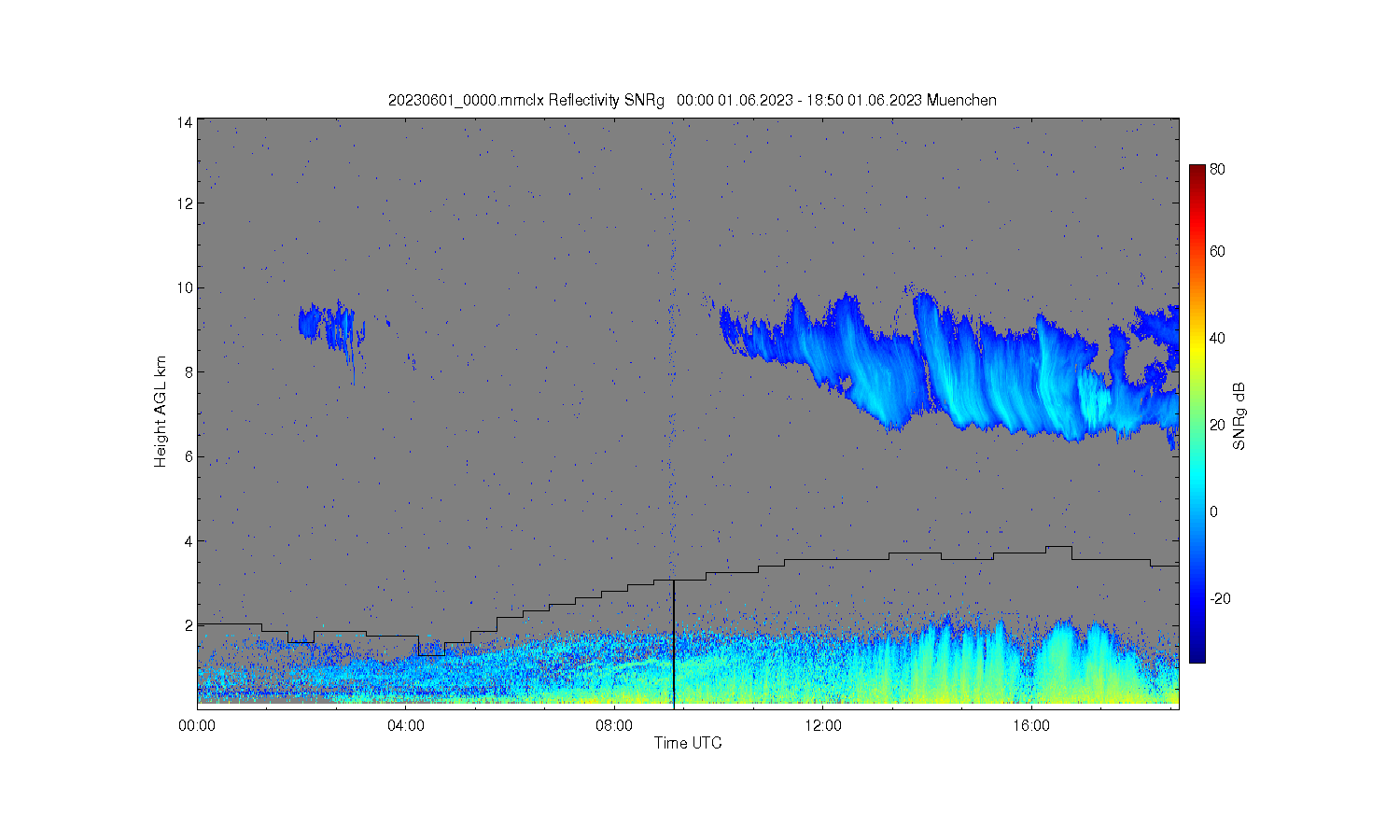
Task: Click the 'Height AGL km' axis label
Action: coord(161,413)
